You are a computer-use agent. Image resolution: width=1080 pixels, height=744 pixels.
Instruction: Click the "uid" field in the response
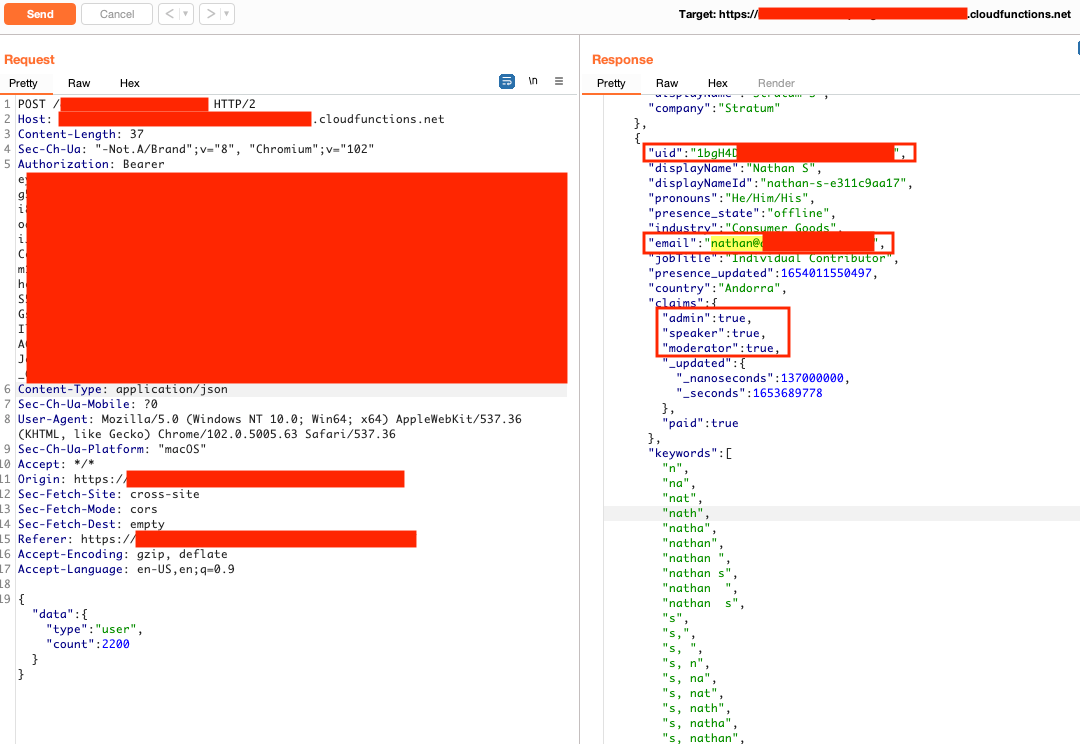tap(780, 153)
